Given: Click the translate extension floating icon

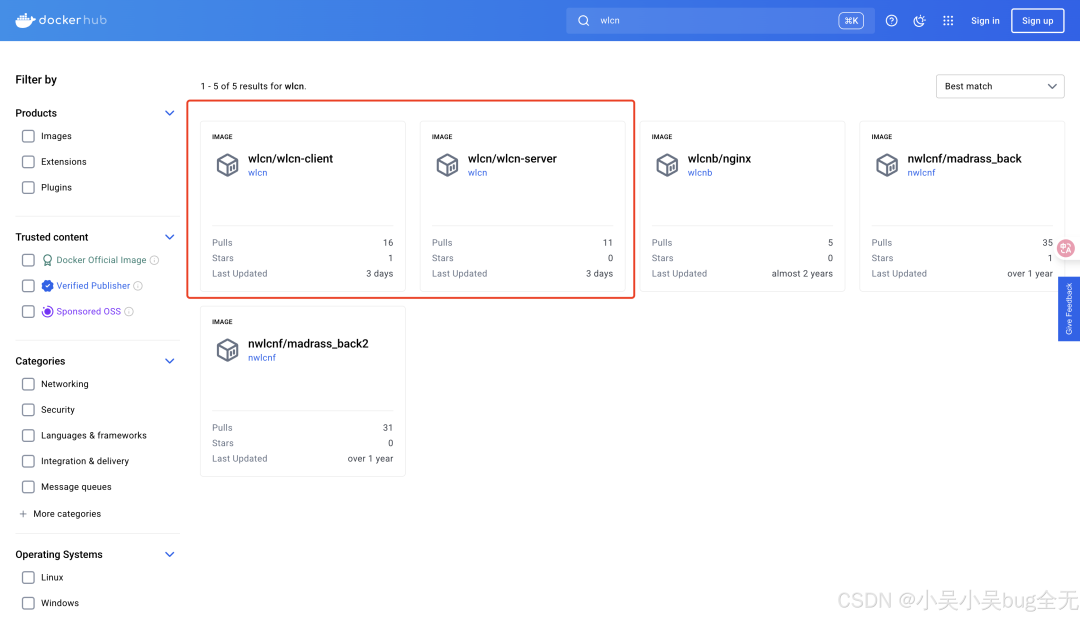Looking at the screenshot, I should tap(1066, 248).
